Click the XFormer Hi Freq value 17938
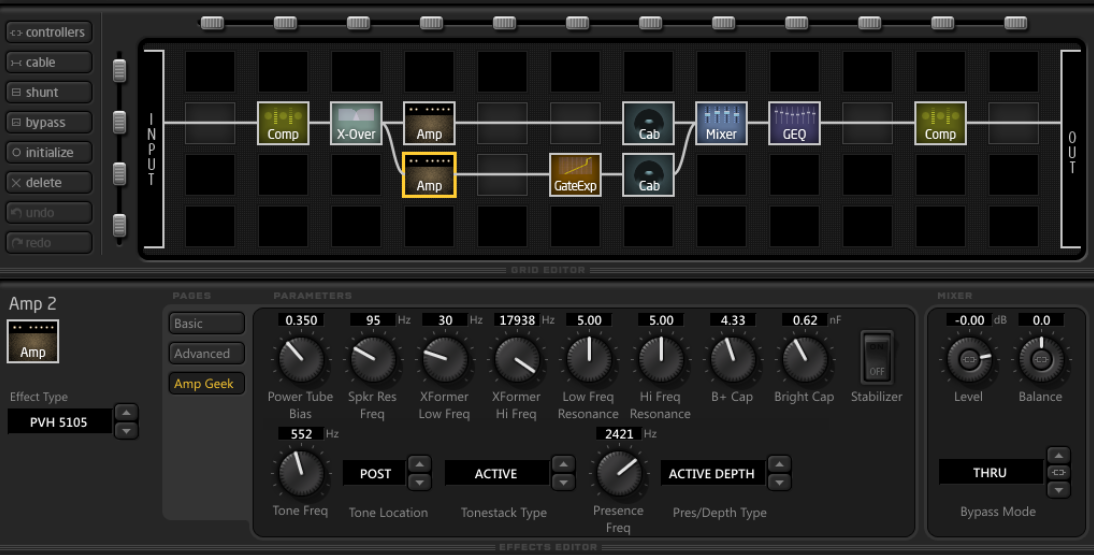Viewport: 1094px width, 555px height. (517, 320)
